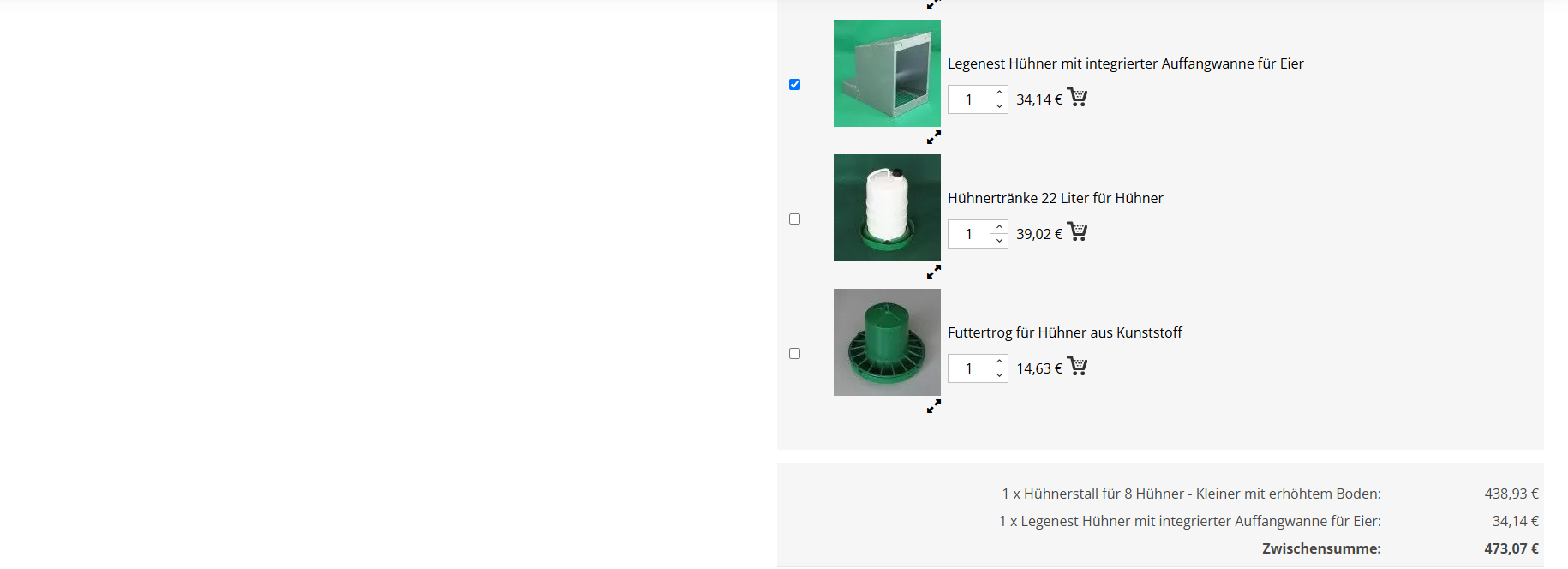Viewport: 1568px width, 569px height.
Task: Uncheck the Legenest Hühner checkbox
Action: (794, 84)
